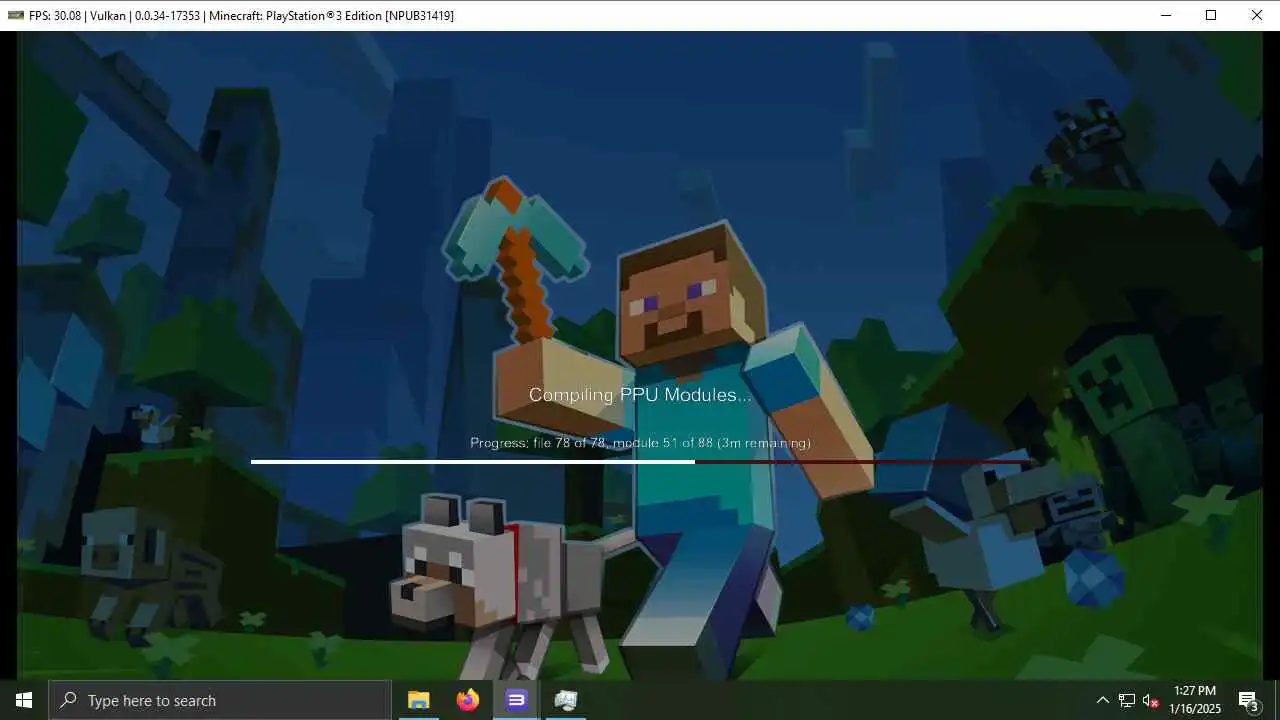Launch Firefox from the taskbar

pyautogui.click(x=467, y=700)
